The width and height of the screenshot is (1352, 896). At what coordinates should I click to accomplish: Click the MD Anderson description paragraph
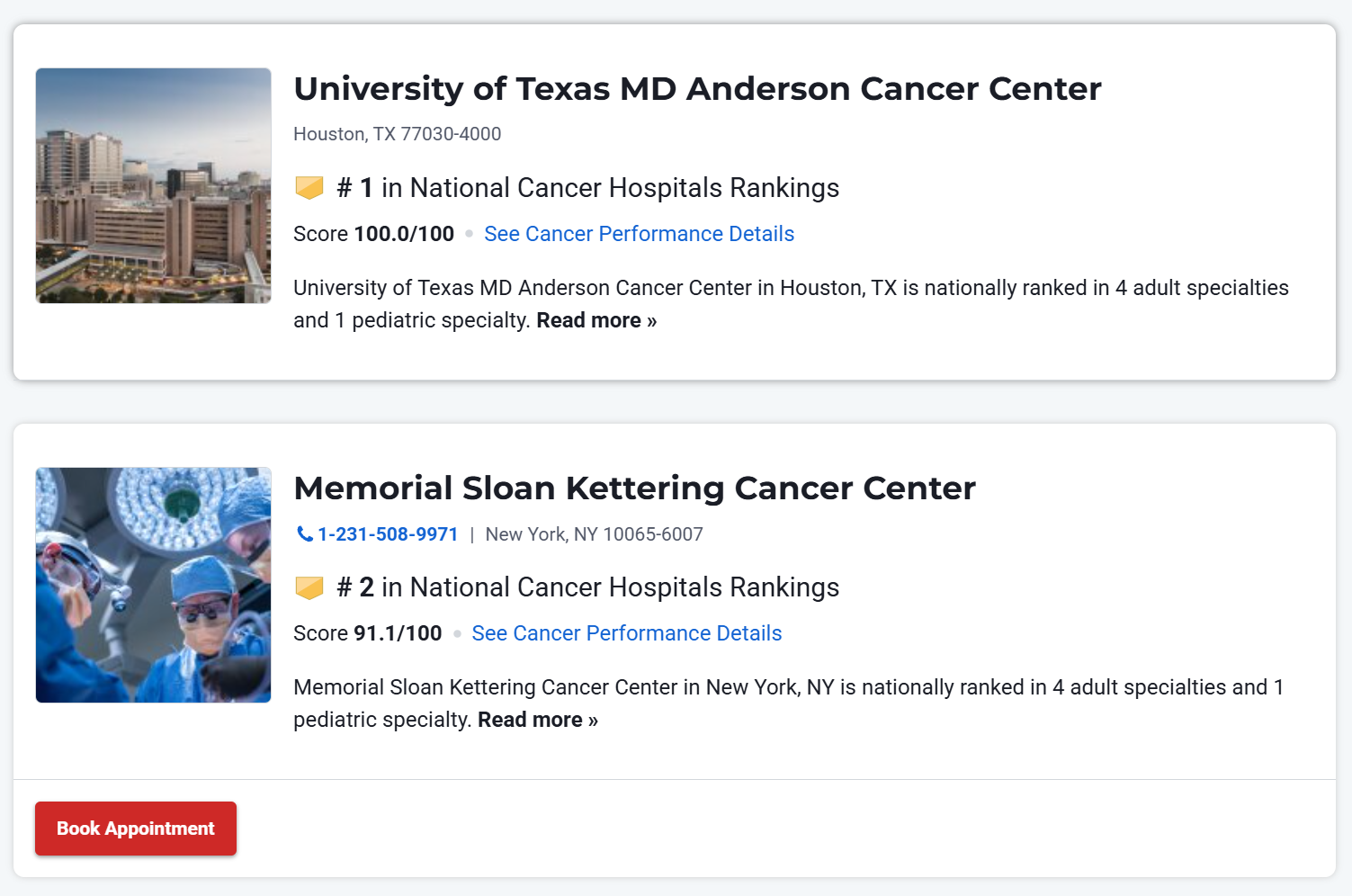click(x=790, y=289)
